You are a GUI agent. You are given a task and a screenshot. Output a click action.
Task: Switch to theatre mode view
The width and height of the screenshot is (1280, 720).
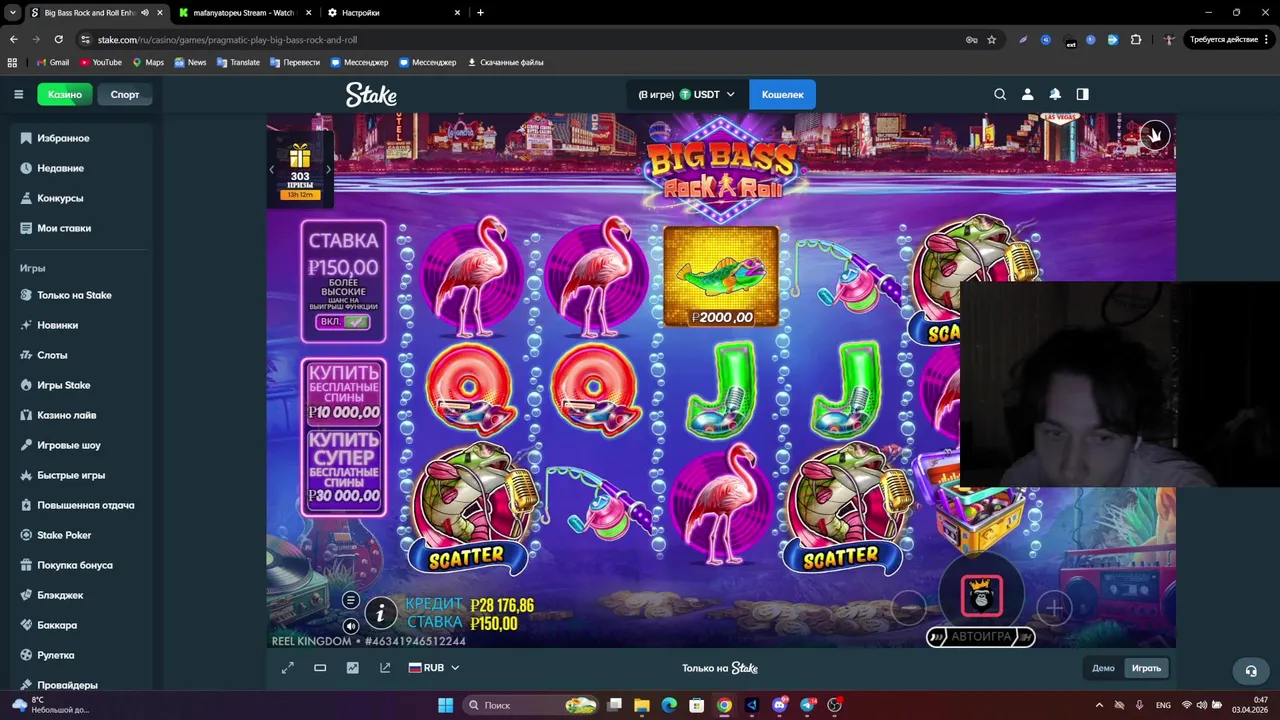[320, 668]
